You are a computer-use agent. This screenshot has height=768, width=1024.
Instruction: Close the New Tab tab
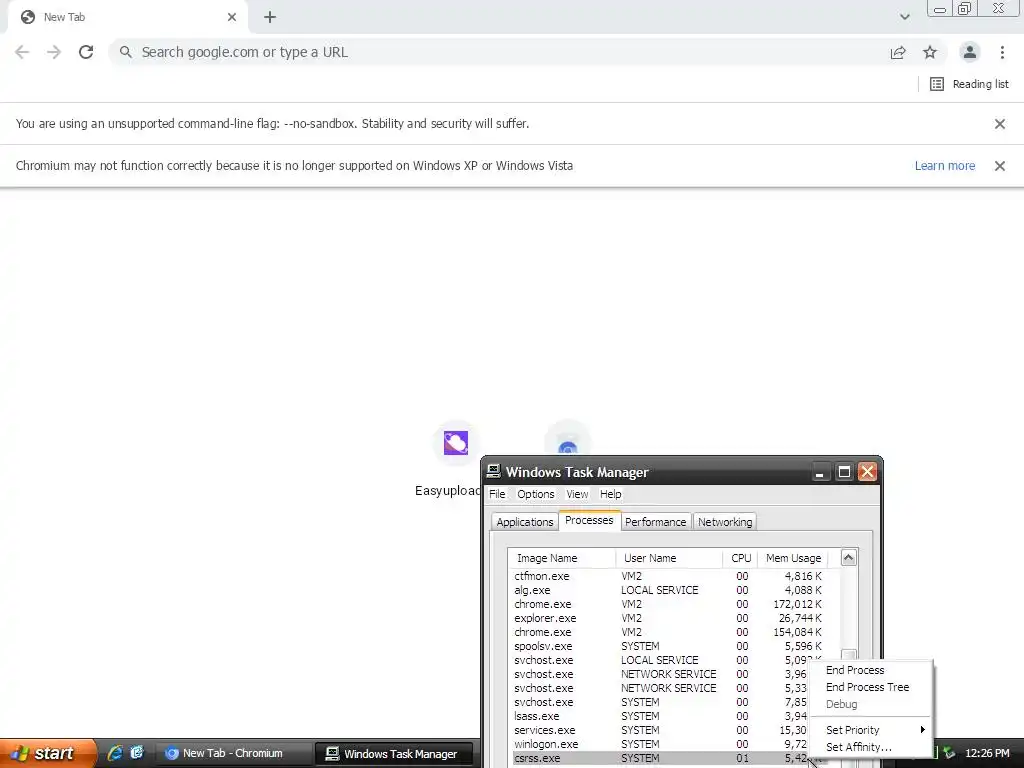coord(232,17)
